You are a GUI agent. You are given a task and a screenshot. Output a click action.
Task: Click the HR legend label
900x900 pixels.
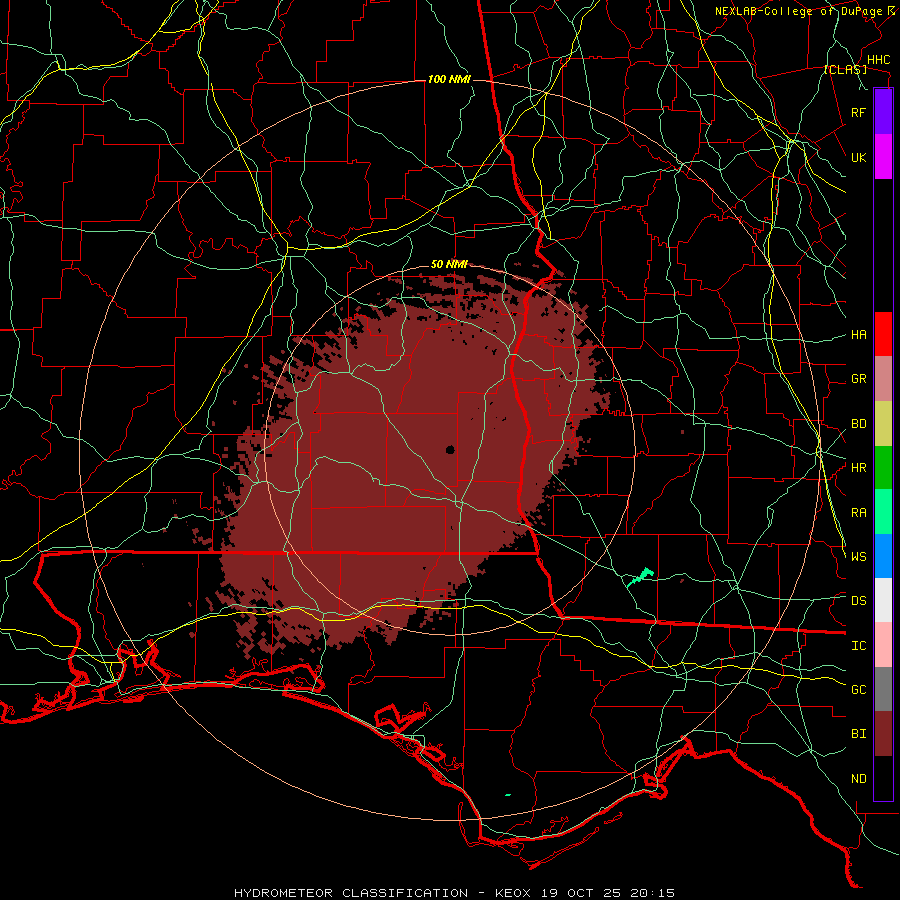859,468
